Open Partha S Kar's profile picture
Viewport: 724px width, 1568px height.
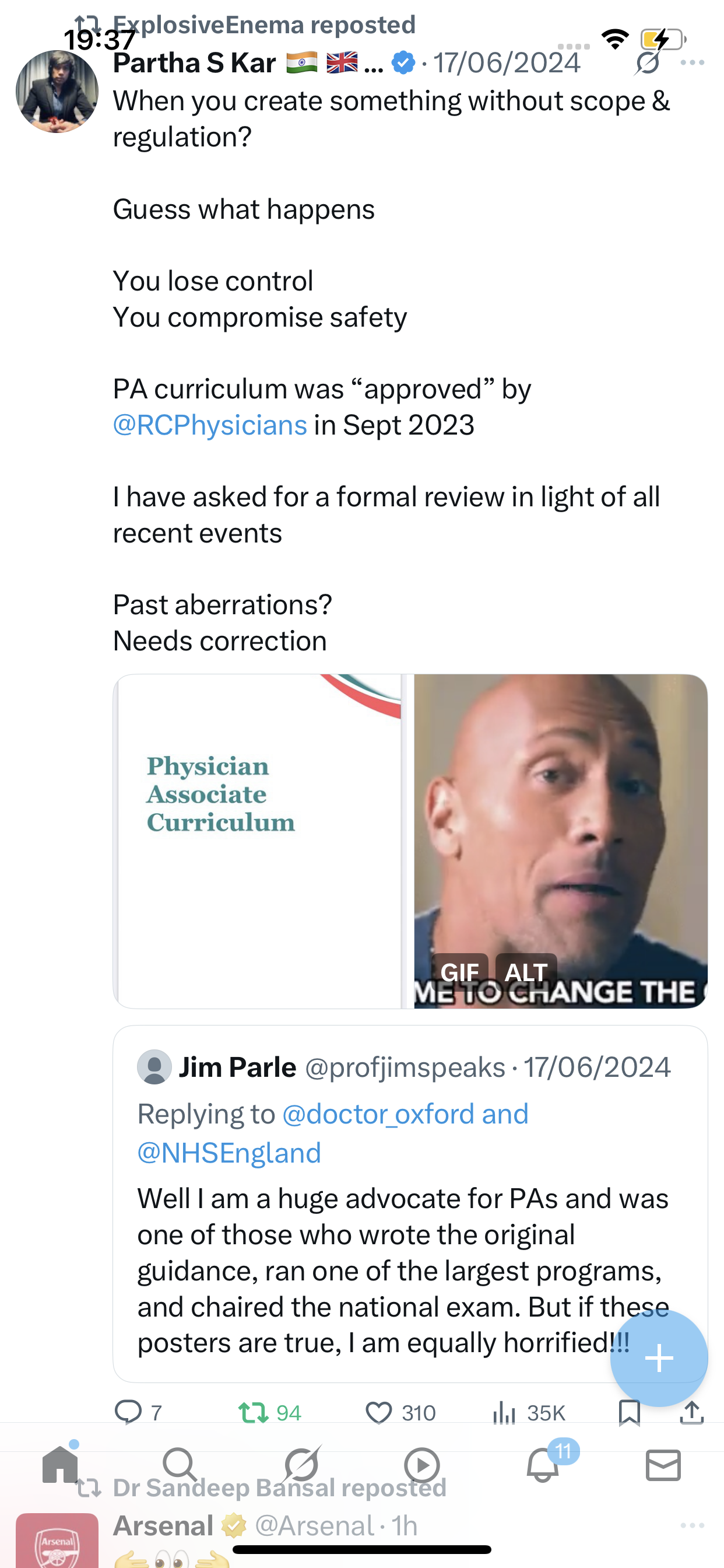[57, 92]
